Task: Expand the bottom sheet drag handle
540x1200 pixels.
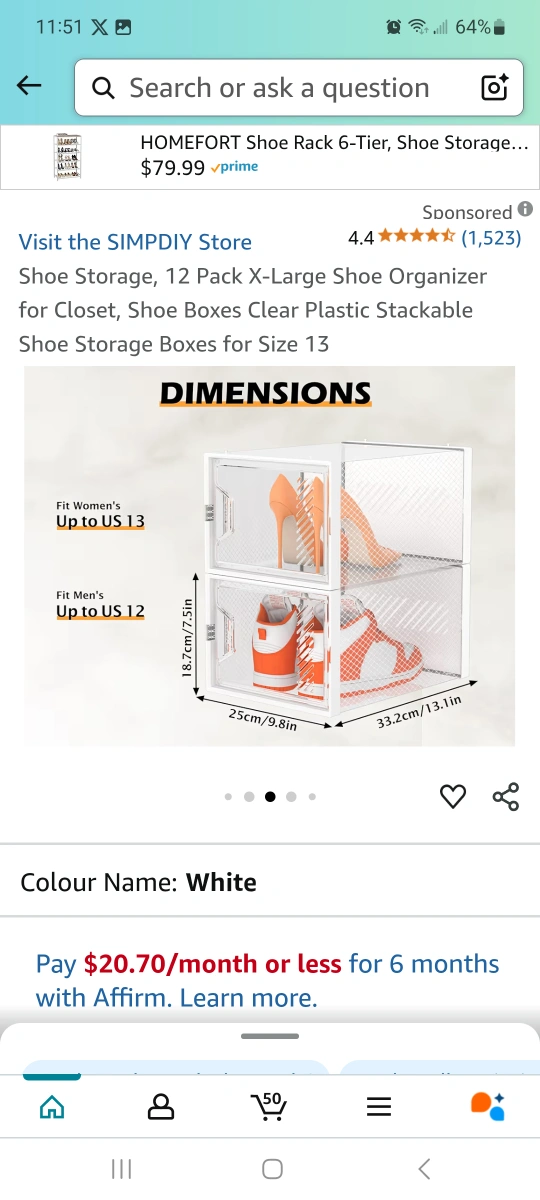Action: tap(270, 1036)
